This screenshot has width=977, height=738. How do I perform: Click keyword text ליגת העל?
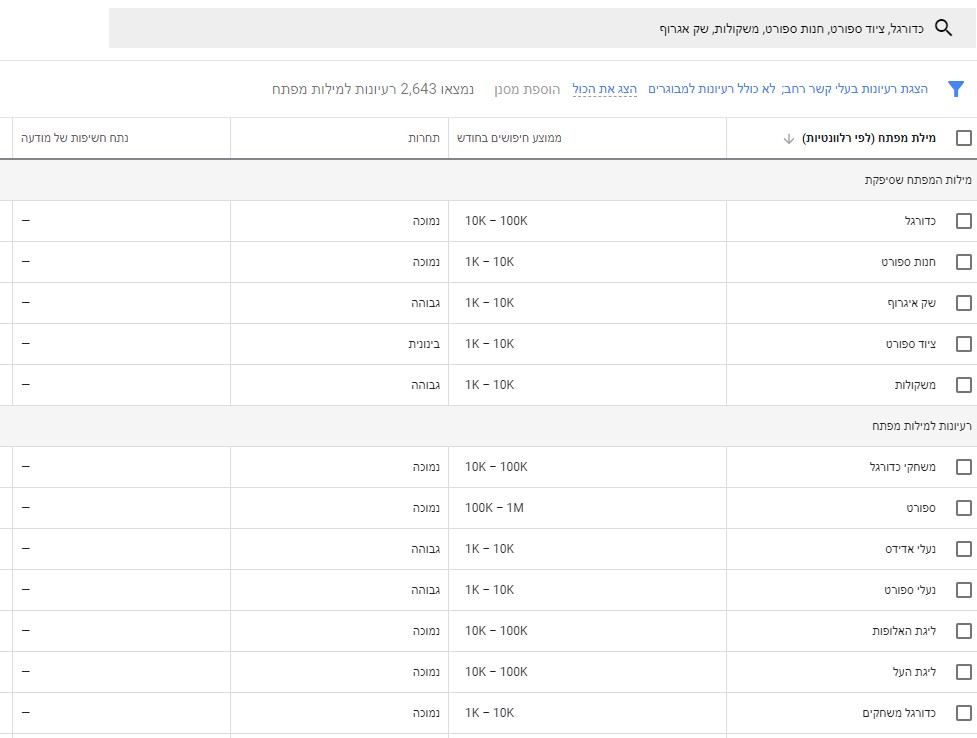(x=914, y=672)
